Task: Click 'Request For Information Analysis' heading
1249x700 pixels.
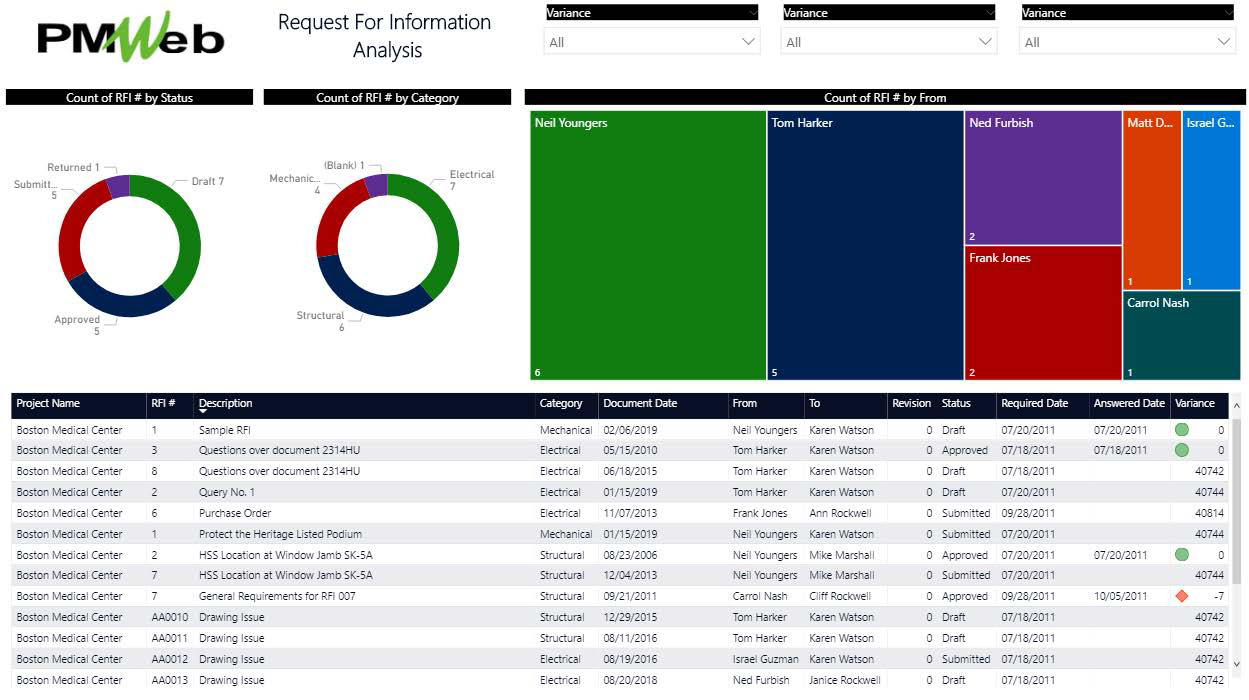Action: pyautogui.click(x=385, y=36)
